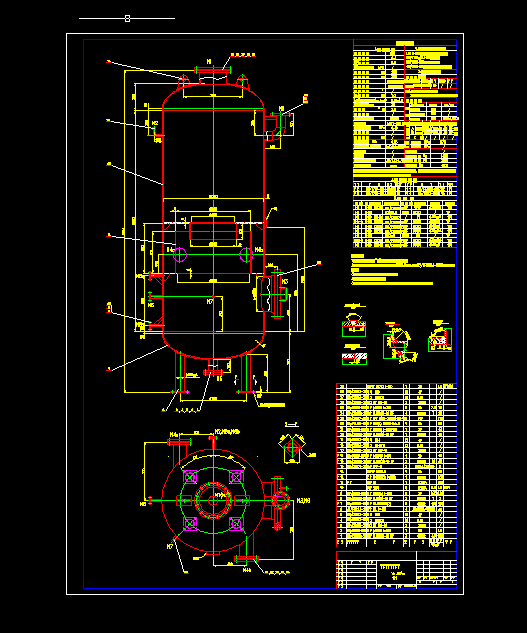Viewport: 527px width, 633px height.
Task: Click the "M3,M9" label in the plan view
Action: pos(303,501)
